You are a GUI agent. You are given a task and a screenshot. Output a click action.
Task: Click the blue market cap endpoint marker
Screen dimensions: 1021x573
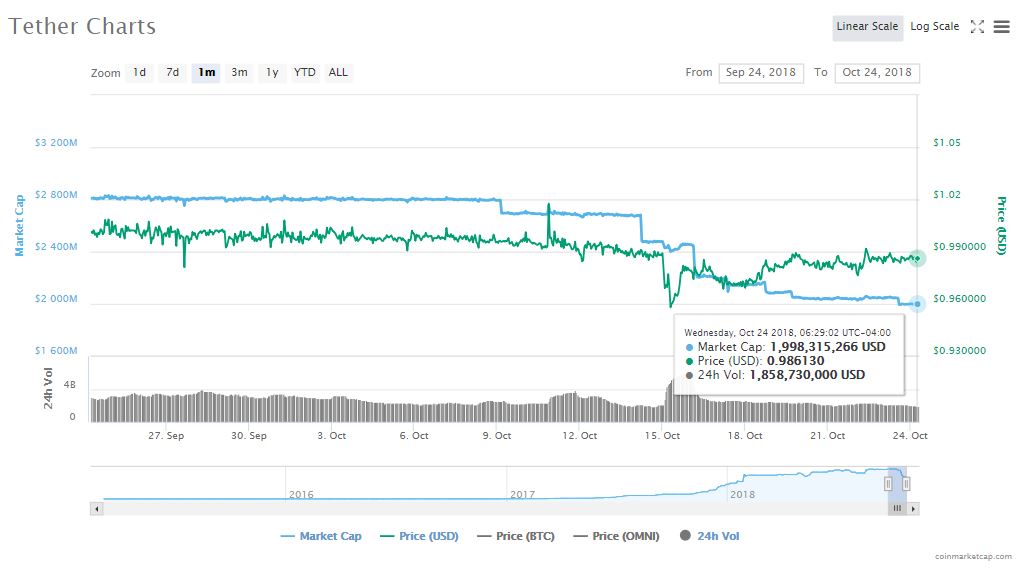(917, 303)
